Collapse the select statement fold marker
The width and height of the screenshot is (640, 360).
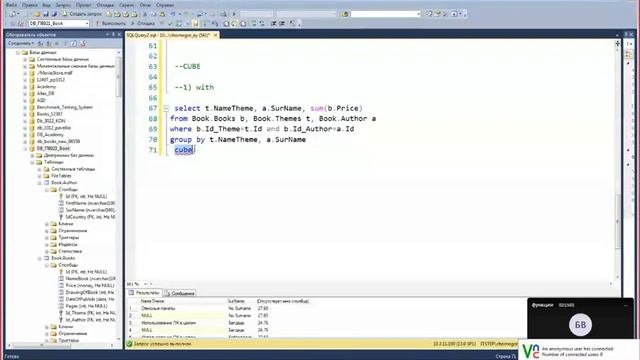166,108
